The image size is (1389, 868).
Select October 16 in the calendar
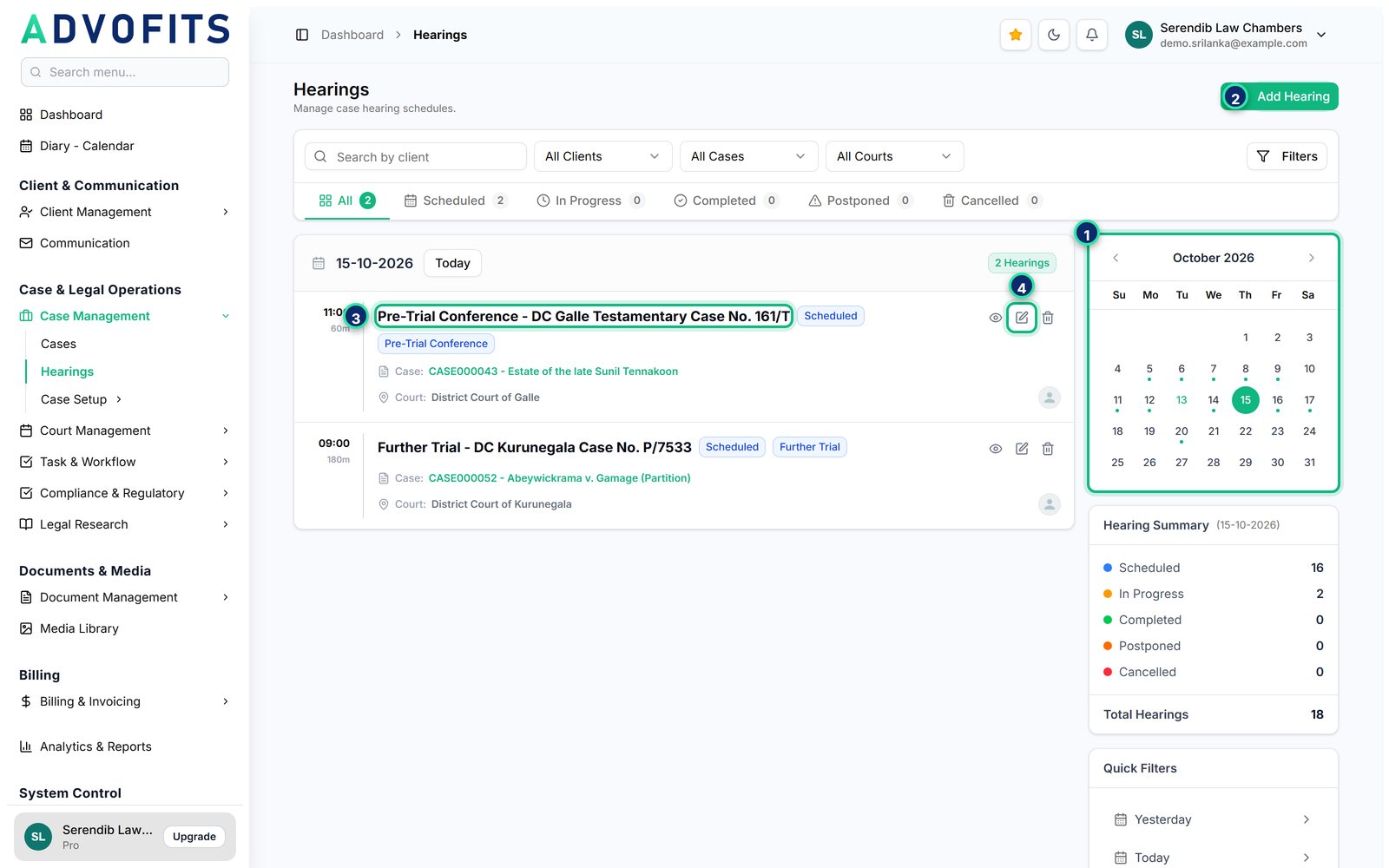[x=1277, y=400]
